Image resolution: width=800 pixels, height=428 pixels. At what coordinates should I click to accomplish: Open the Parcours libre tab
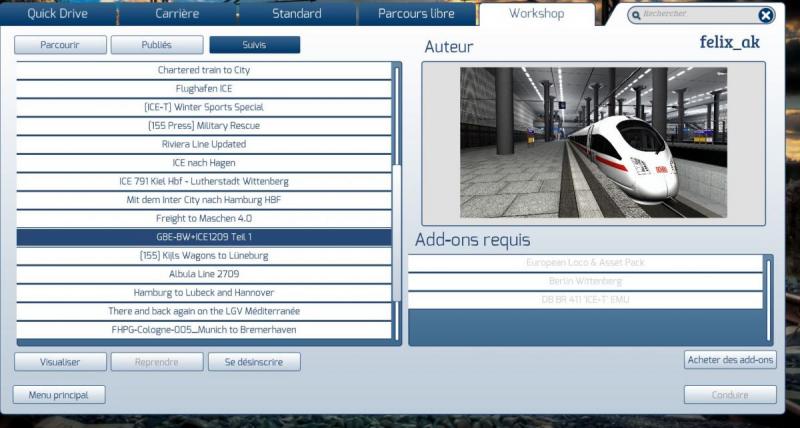click(416, 14)
